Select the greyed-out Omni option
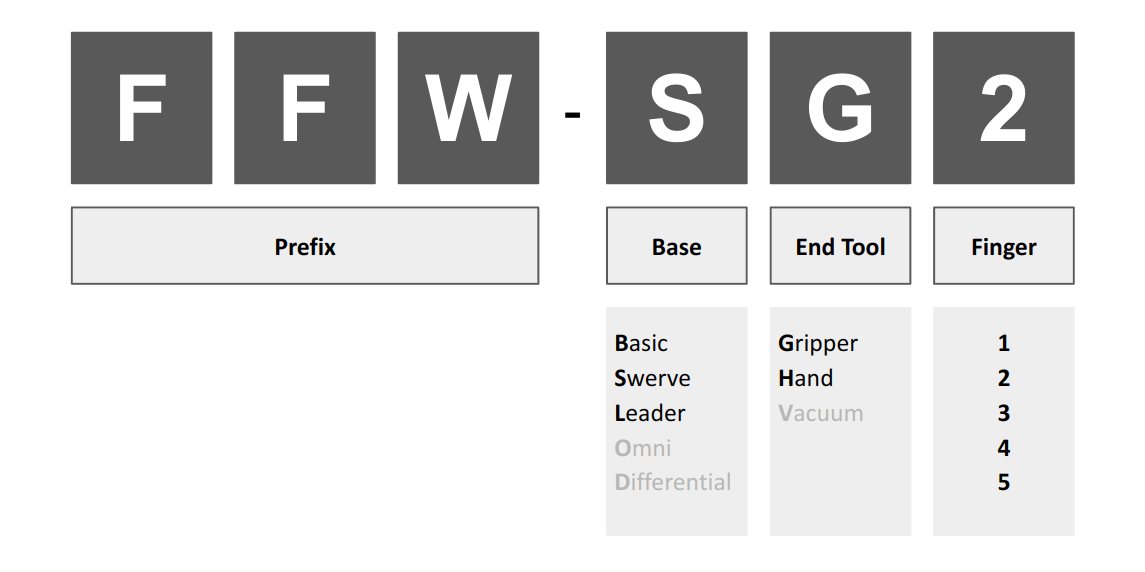 click(643, 448)
